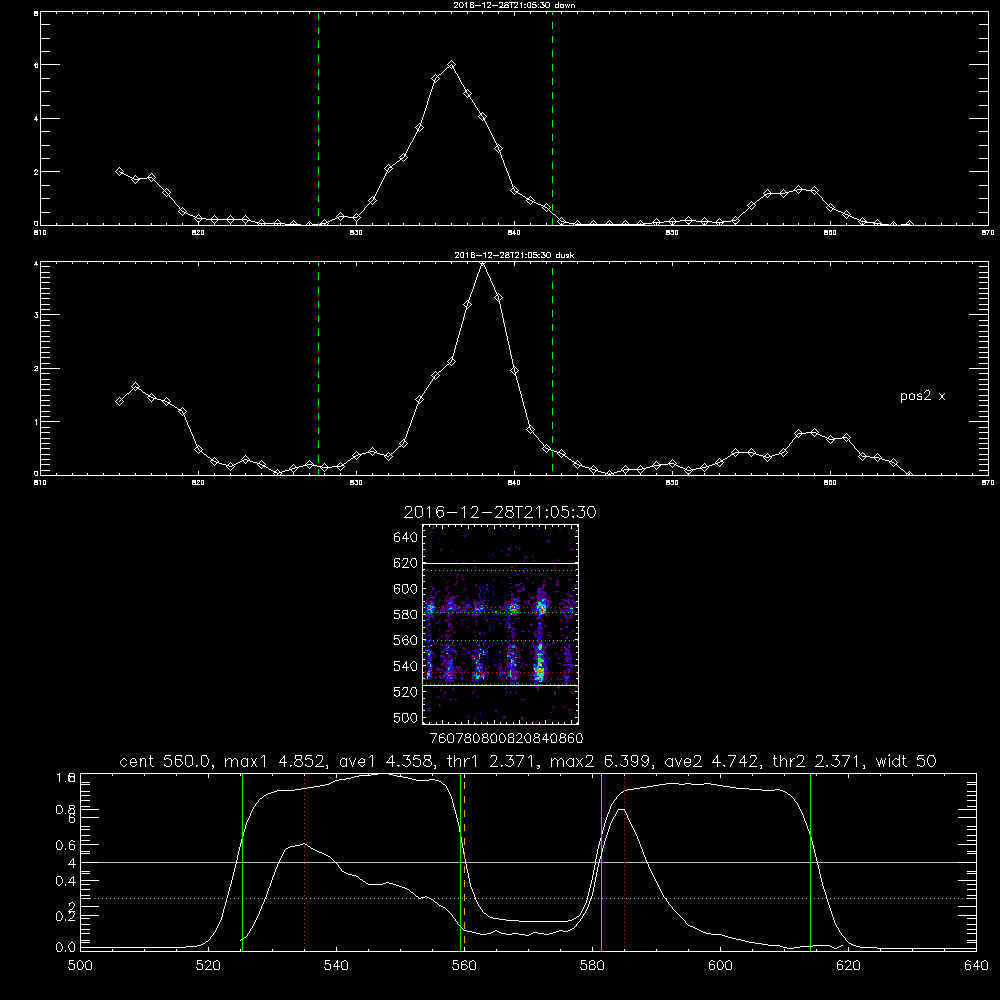Click the bottom plot x-axis label 580
Image resolution: width=1000 pixels, height=1000 pixels.
point(592,966)
